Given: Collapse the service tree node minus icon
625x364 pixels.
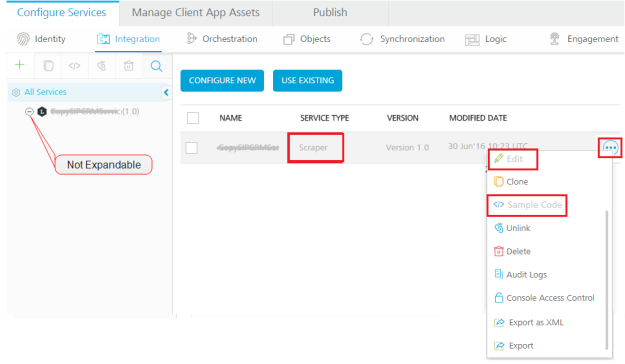Looking at the screenshot, I should click(x=29, y=111).
